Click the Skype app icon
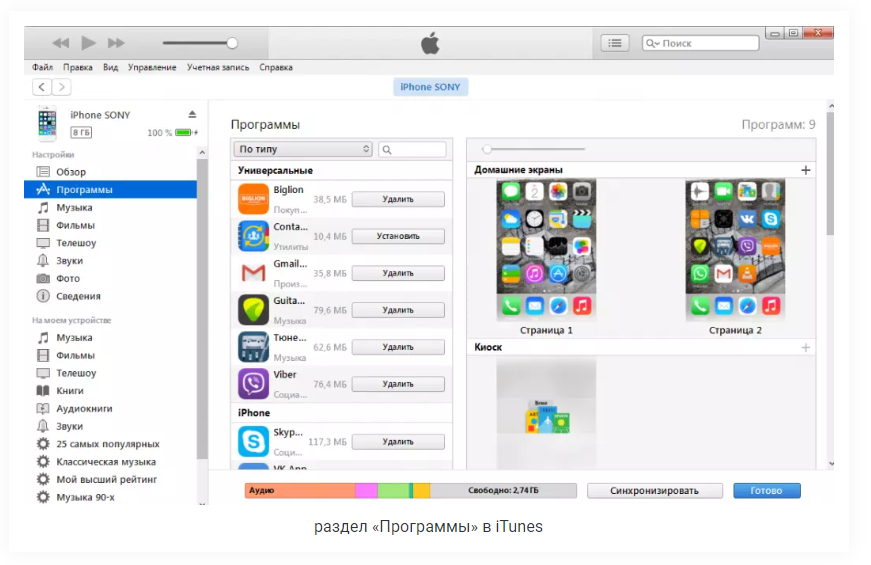Image resolution: width=871 pixels, height=565 pixels. [x=253, y=441]
